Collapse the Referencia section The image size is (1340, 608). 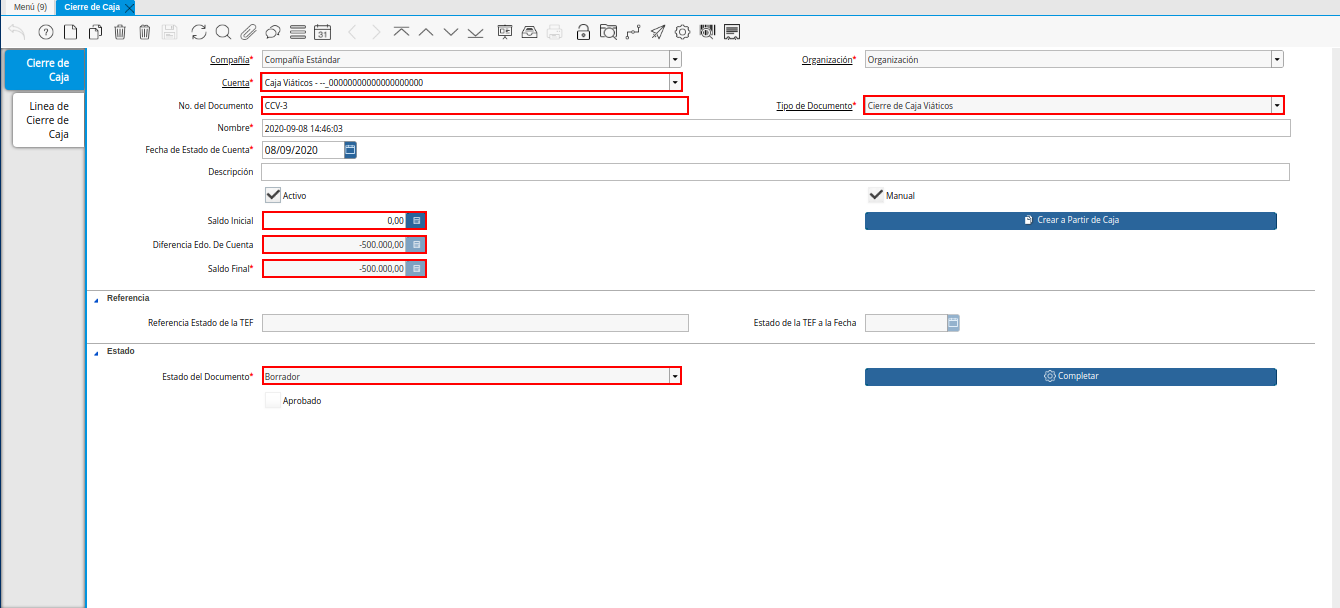96,299
